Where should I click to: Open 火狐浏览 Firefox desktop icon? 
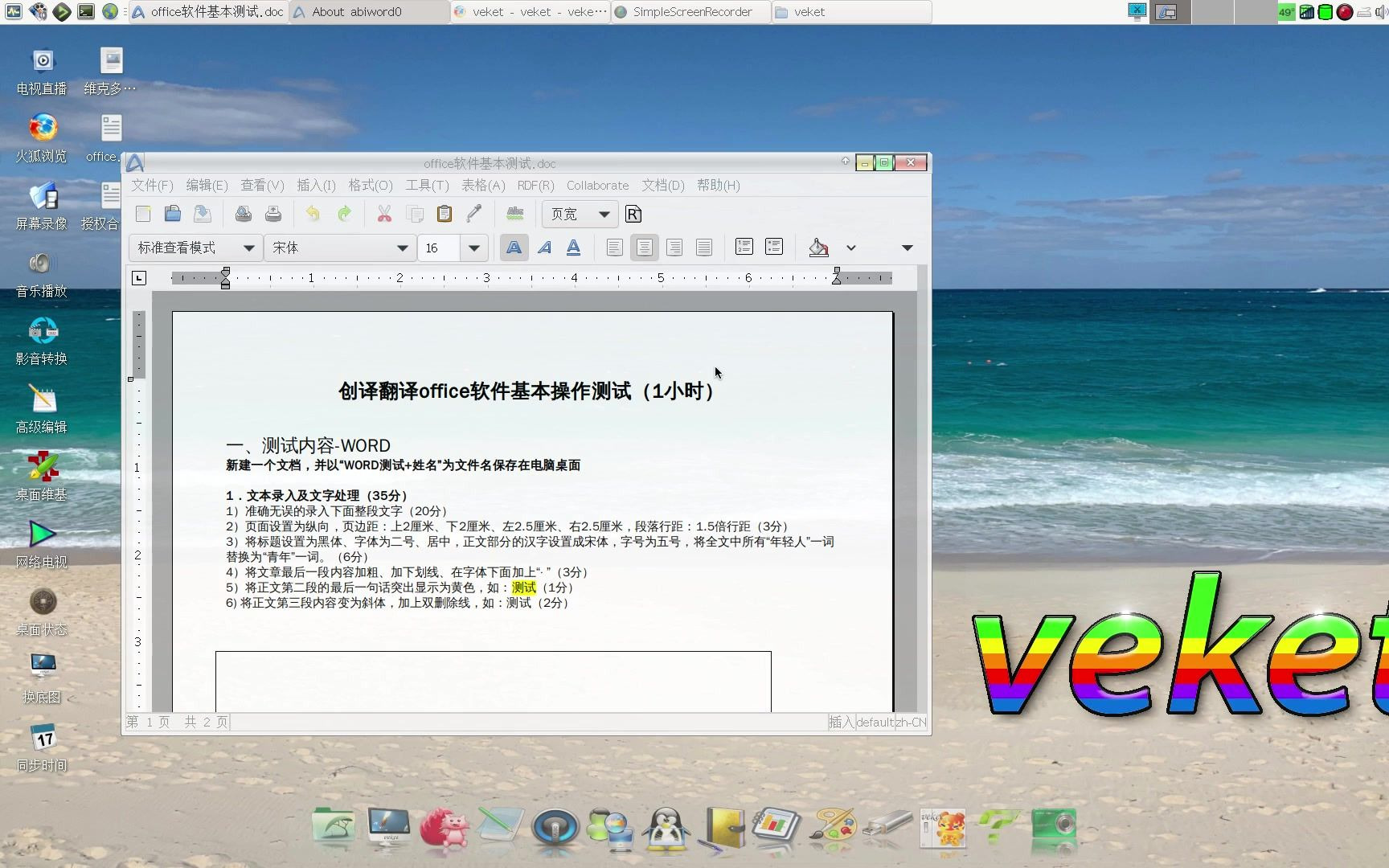click(42, 138)
